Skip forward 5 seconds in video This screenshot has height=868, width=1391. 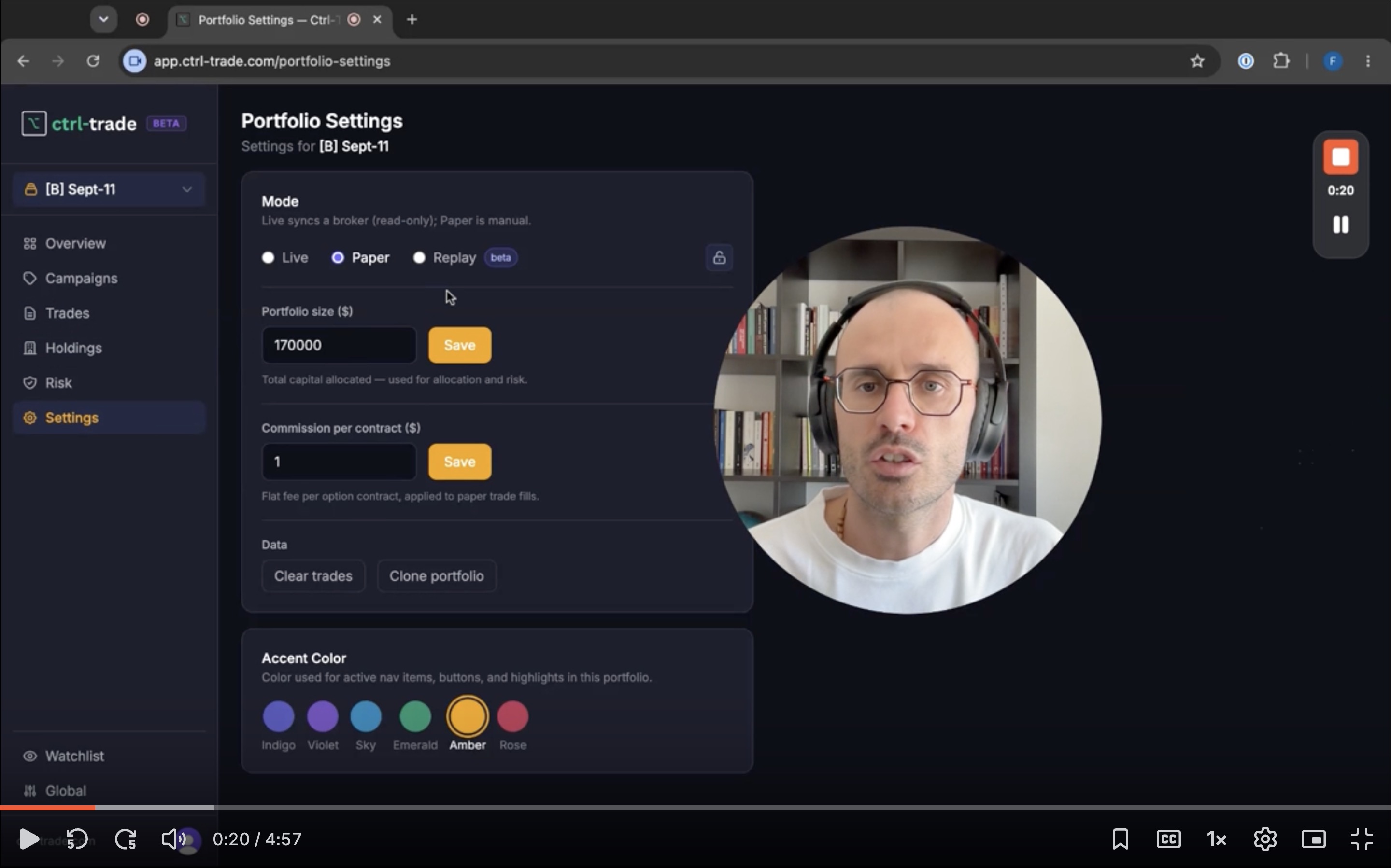click(x=126, y=840)
